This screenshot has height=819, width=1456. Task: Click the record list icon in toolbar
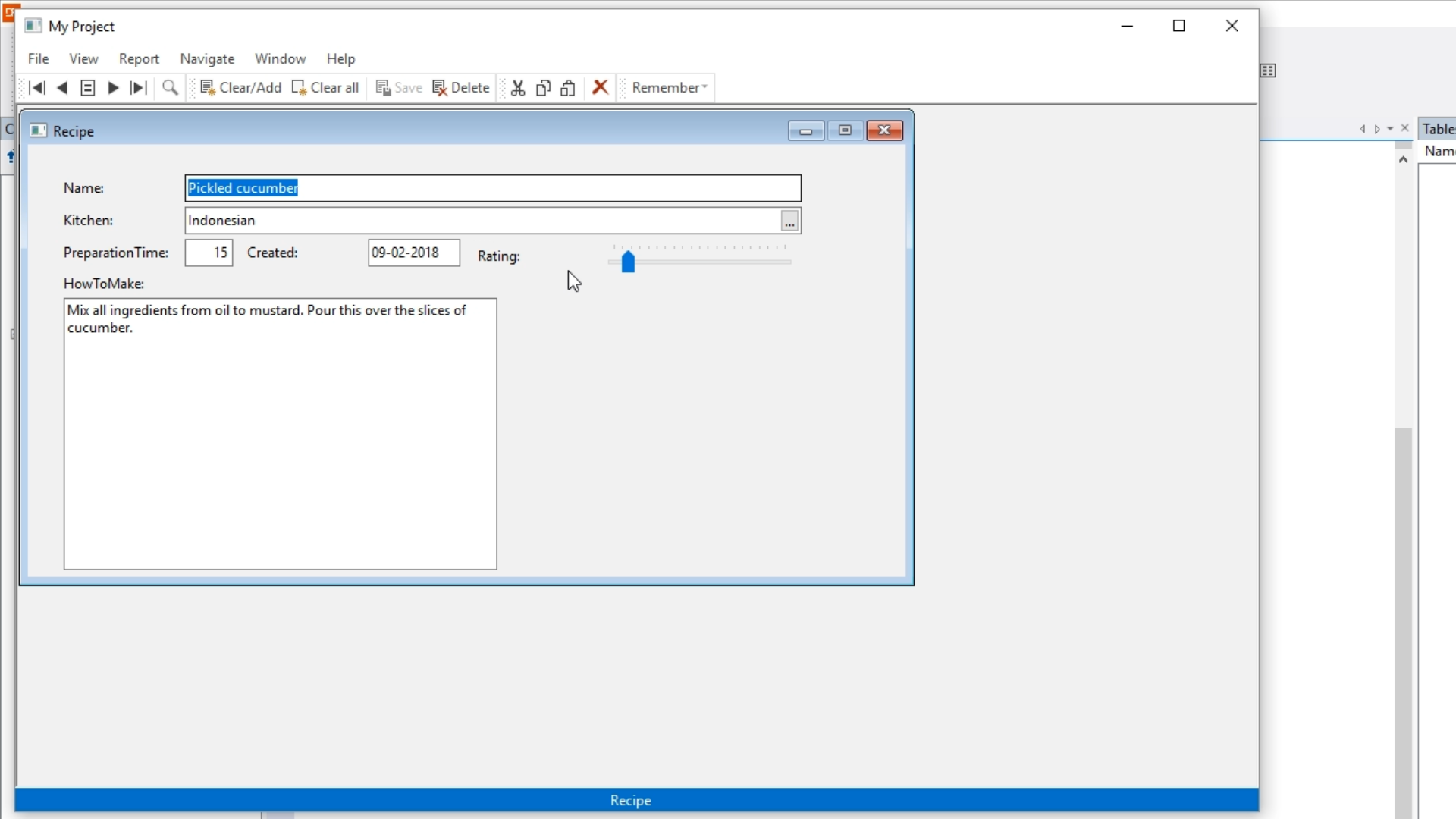88,88
